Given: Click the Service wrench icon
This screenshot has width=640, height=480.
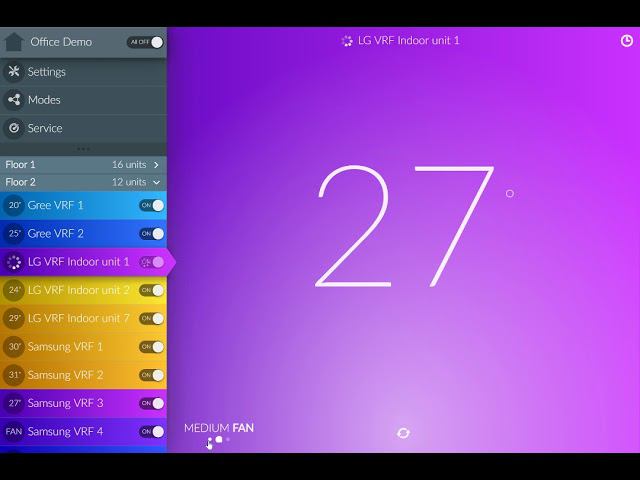Looking at the screenshot, I should coord(14,128).
